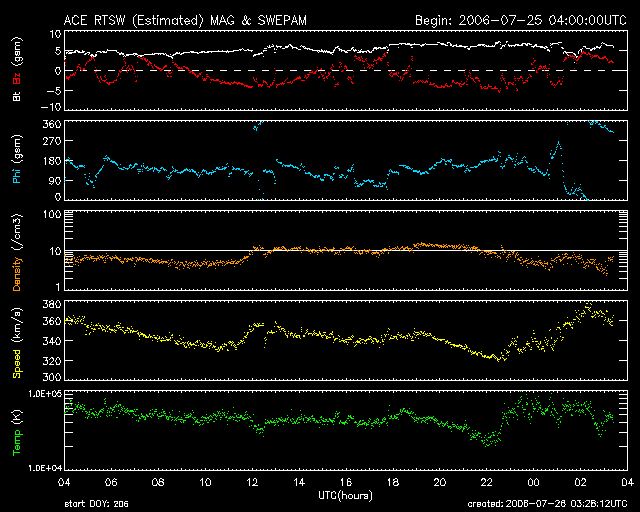Click the "(/cm3)" unit label
Image resolution: width=640 pixels, height=512 pixels.
[x=17, y=232]
